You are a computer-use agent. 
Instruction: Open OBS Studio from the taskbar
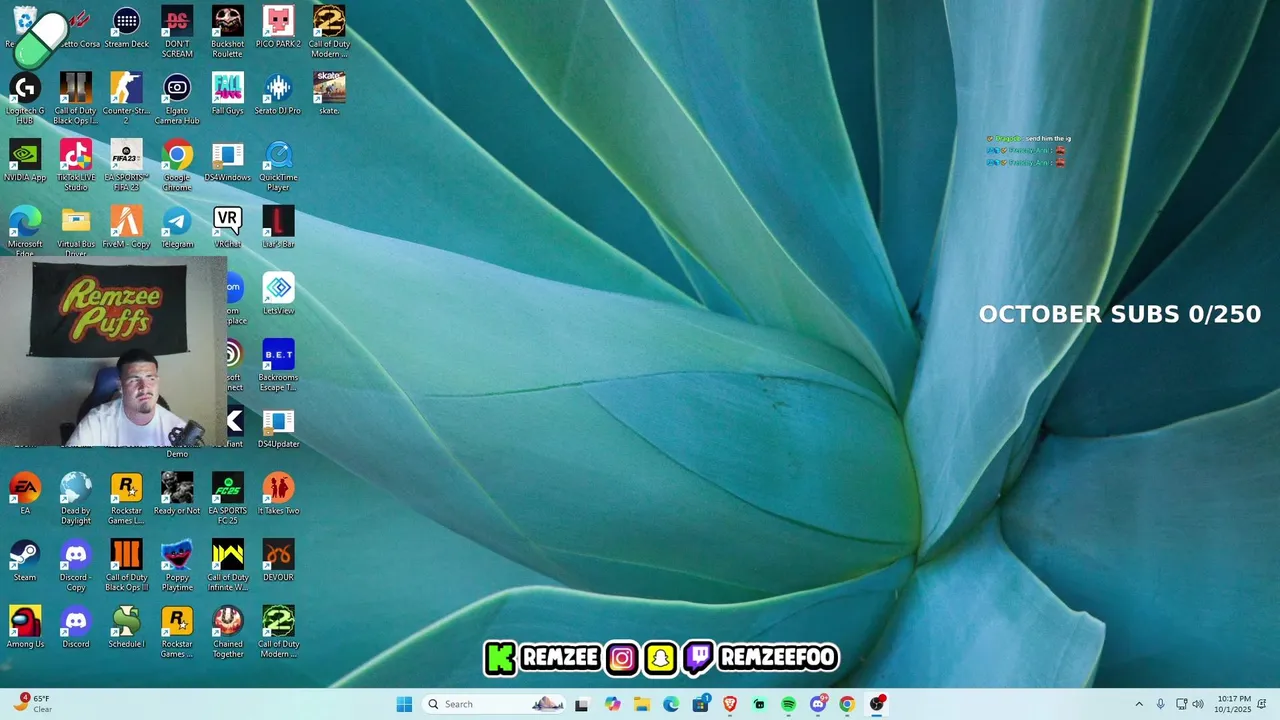click(x=877, y=704)
